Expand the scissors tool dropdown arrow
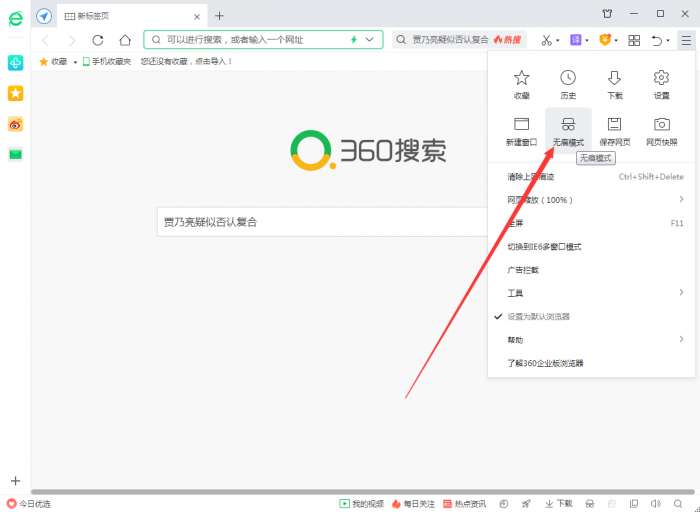The width and height of the screenshot is (700, 512). 558,41
